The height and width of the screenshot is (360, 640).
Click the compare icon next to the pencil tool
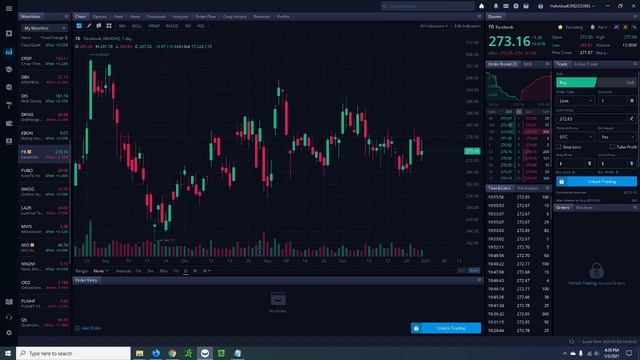click(x=99, y=26)
